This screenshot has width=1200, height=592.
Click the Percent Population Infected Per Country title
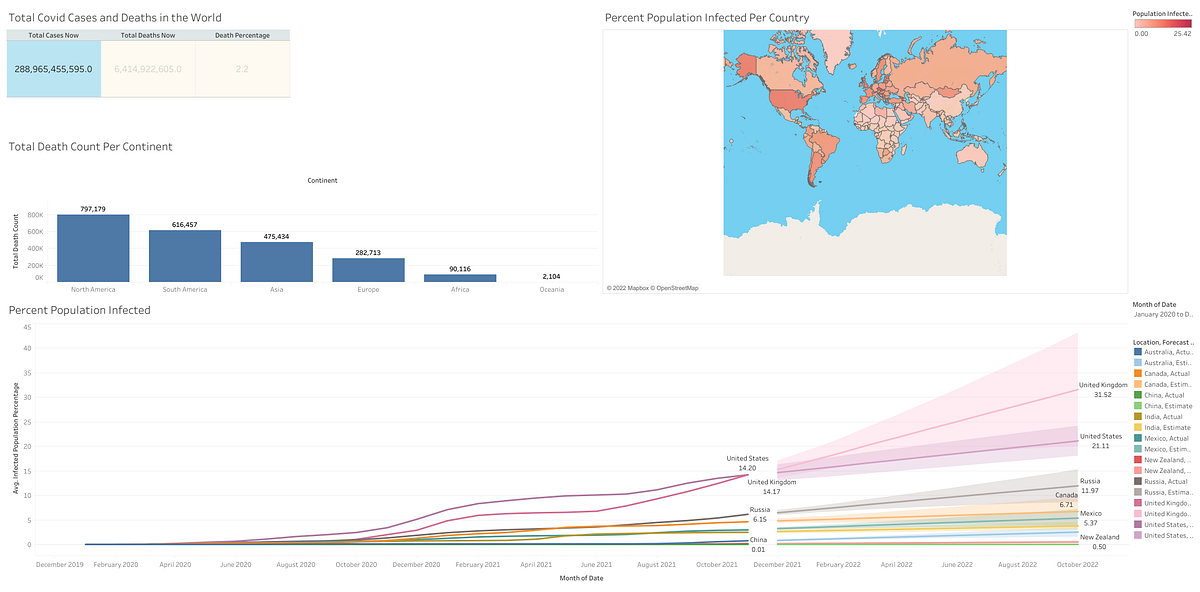(708, 18)
